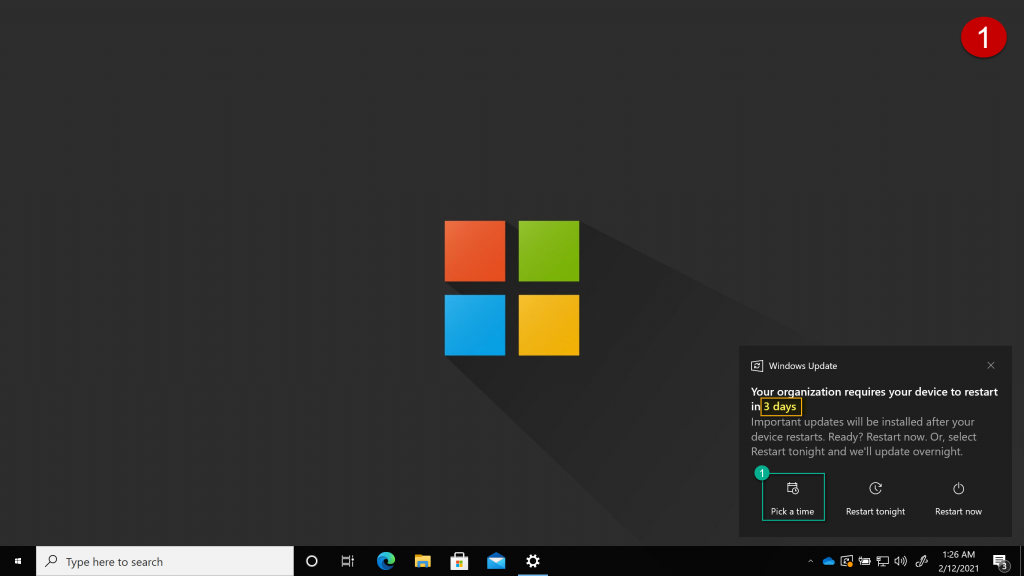Image resolution: width=1024 pixels, height=576 pixels.
Task: Choose Restart tonight in the update notification
Action: coord(875,497)
